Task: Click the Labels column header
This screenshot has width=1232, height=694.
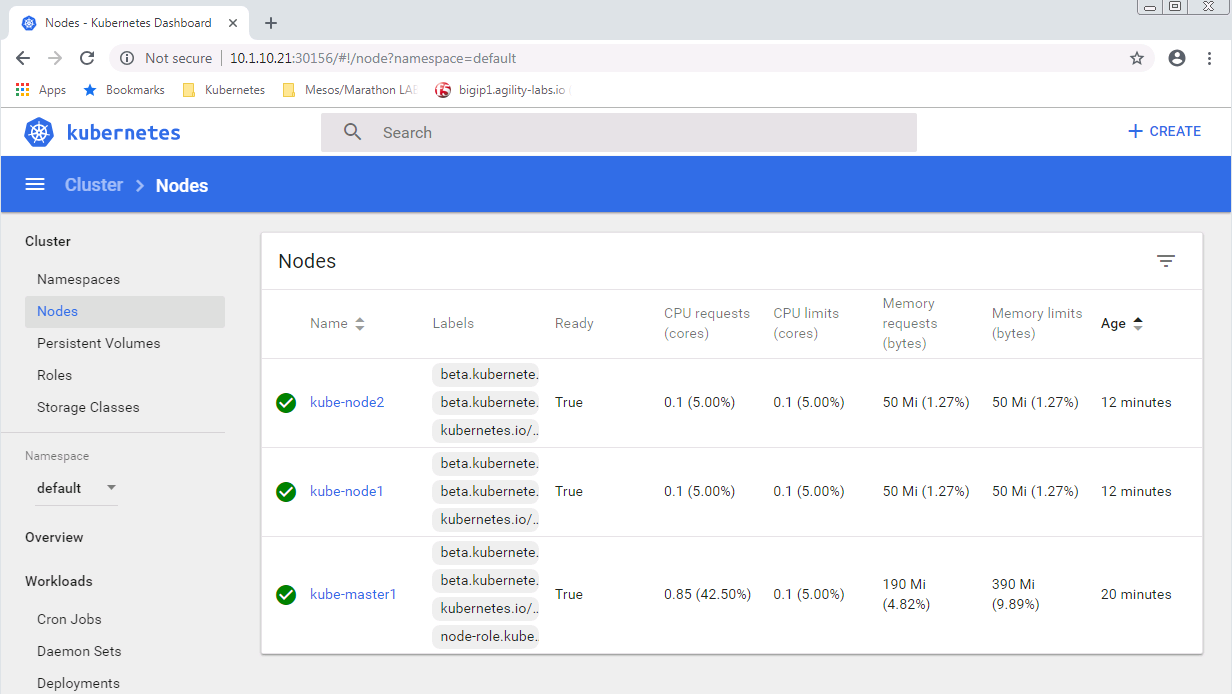Action: click(x=453, y=323)
